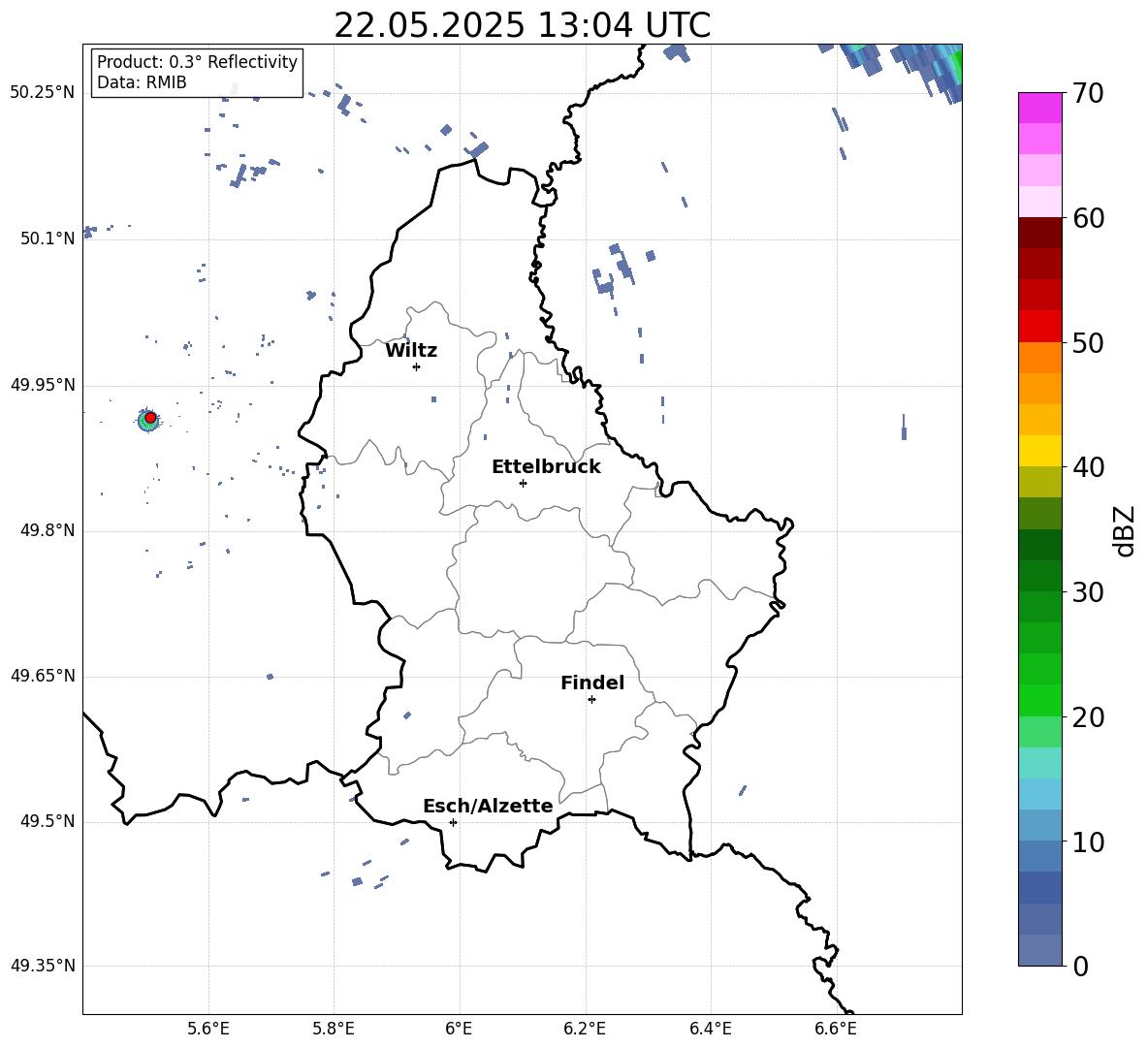Click the dBZ colorbar axis label
1148x1048 pixels.
(1124, 530)
